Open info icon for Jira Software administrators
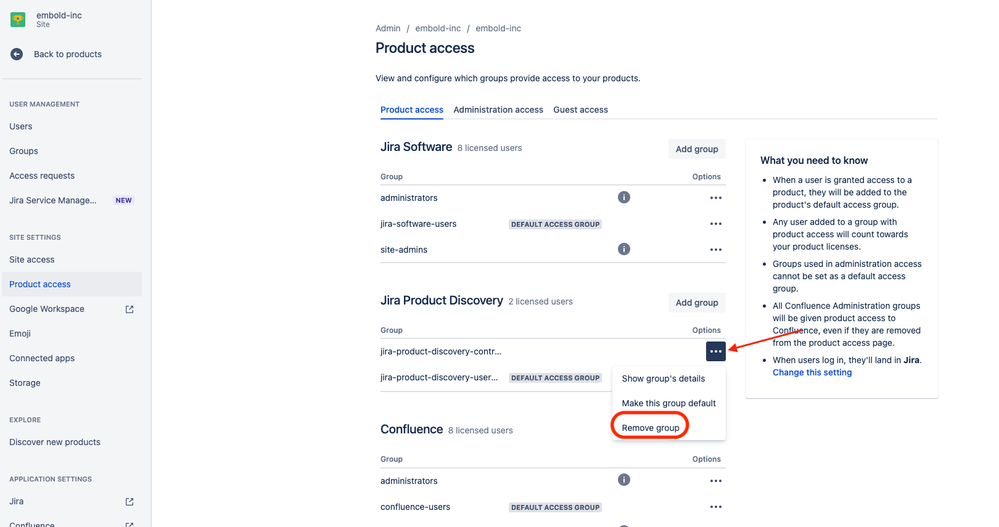999x527 pixels. [624, 198]
